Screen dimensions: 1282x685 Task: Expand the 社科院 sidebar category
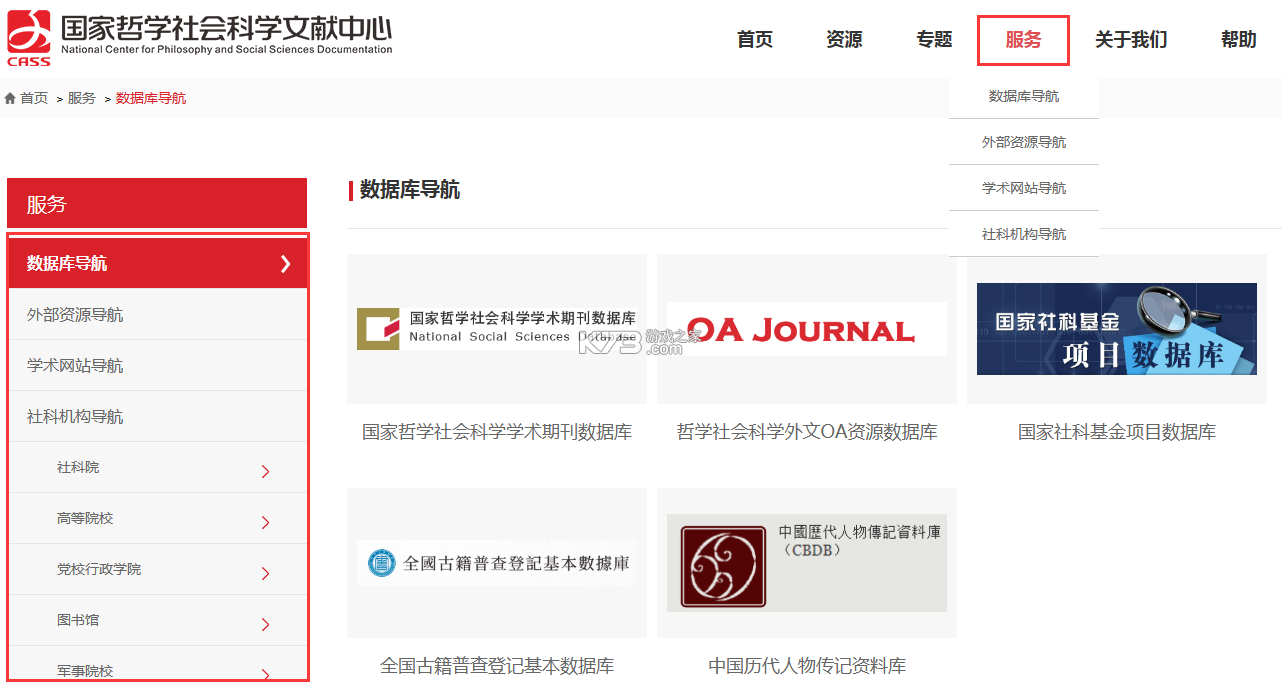click(264, 467)
